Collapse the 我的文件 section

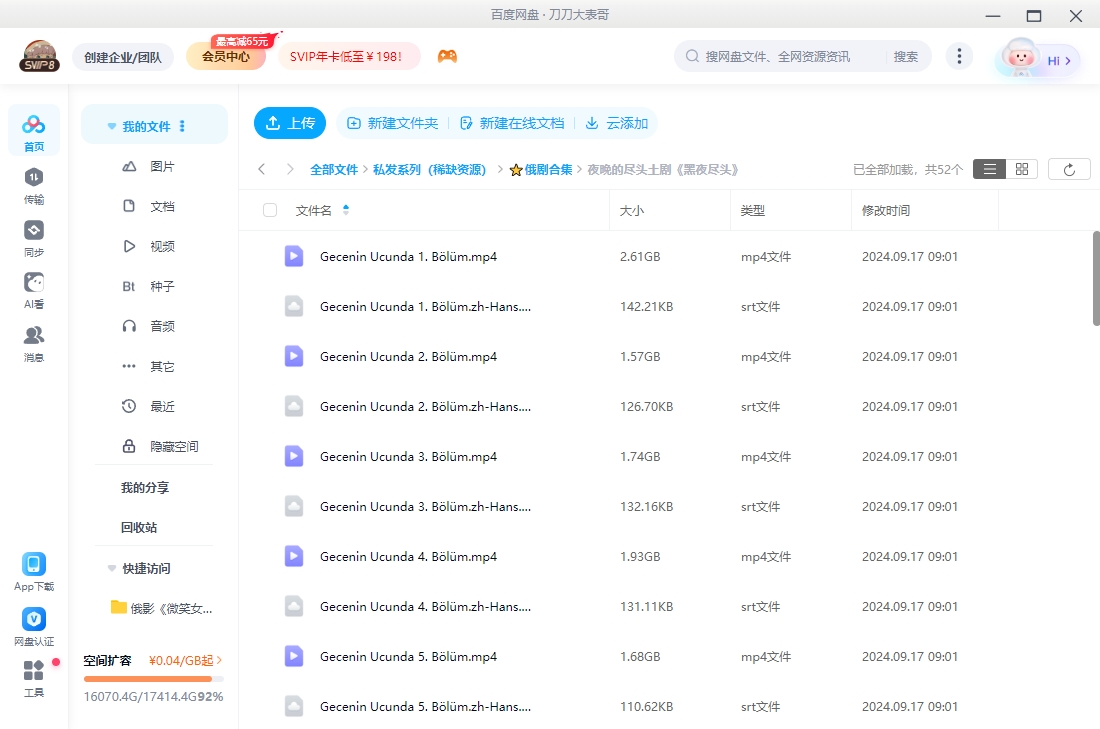coord(111,124)
